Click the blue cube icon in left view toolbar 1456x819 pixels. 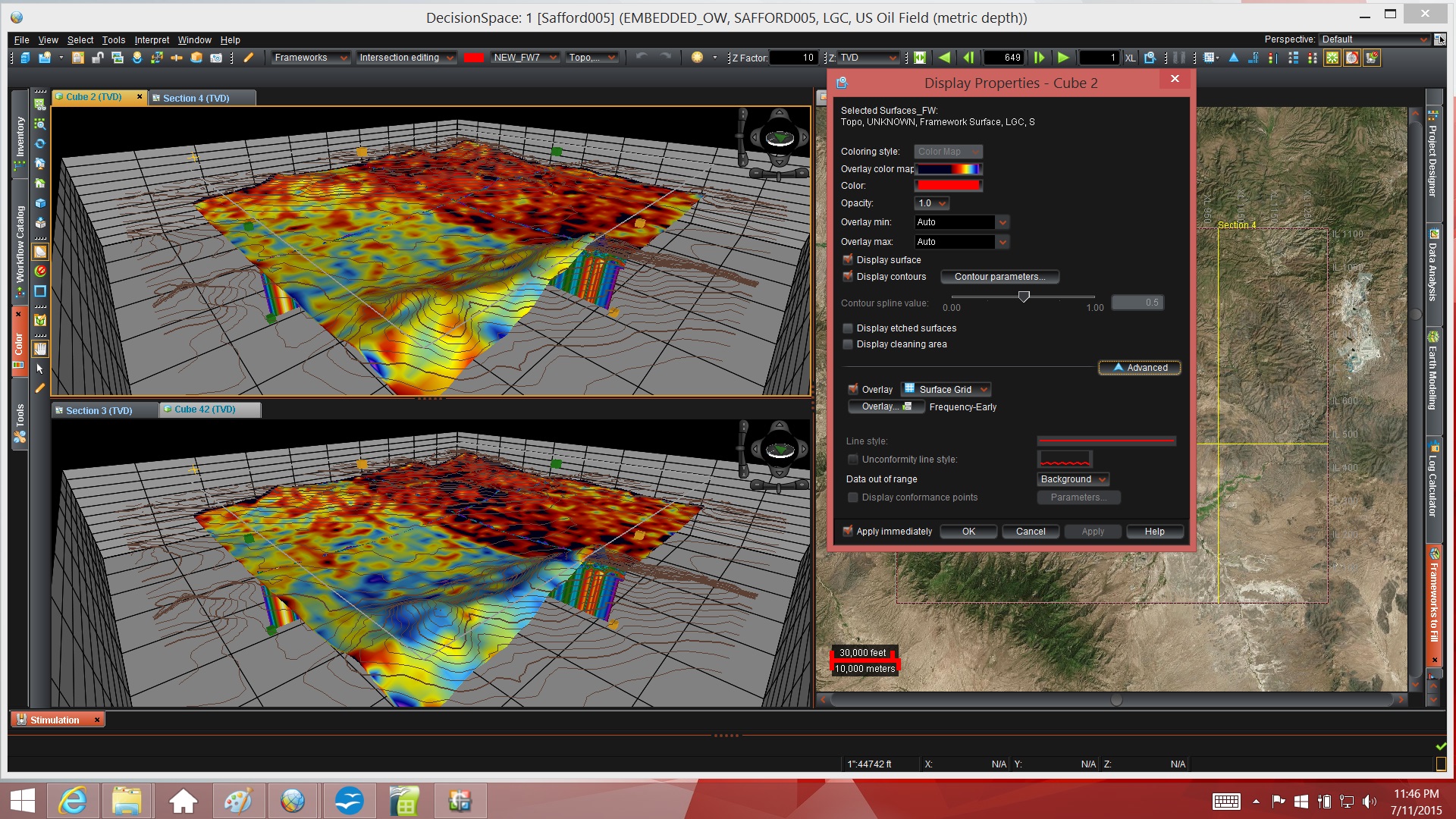point(40,203)
